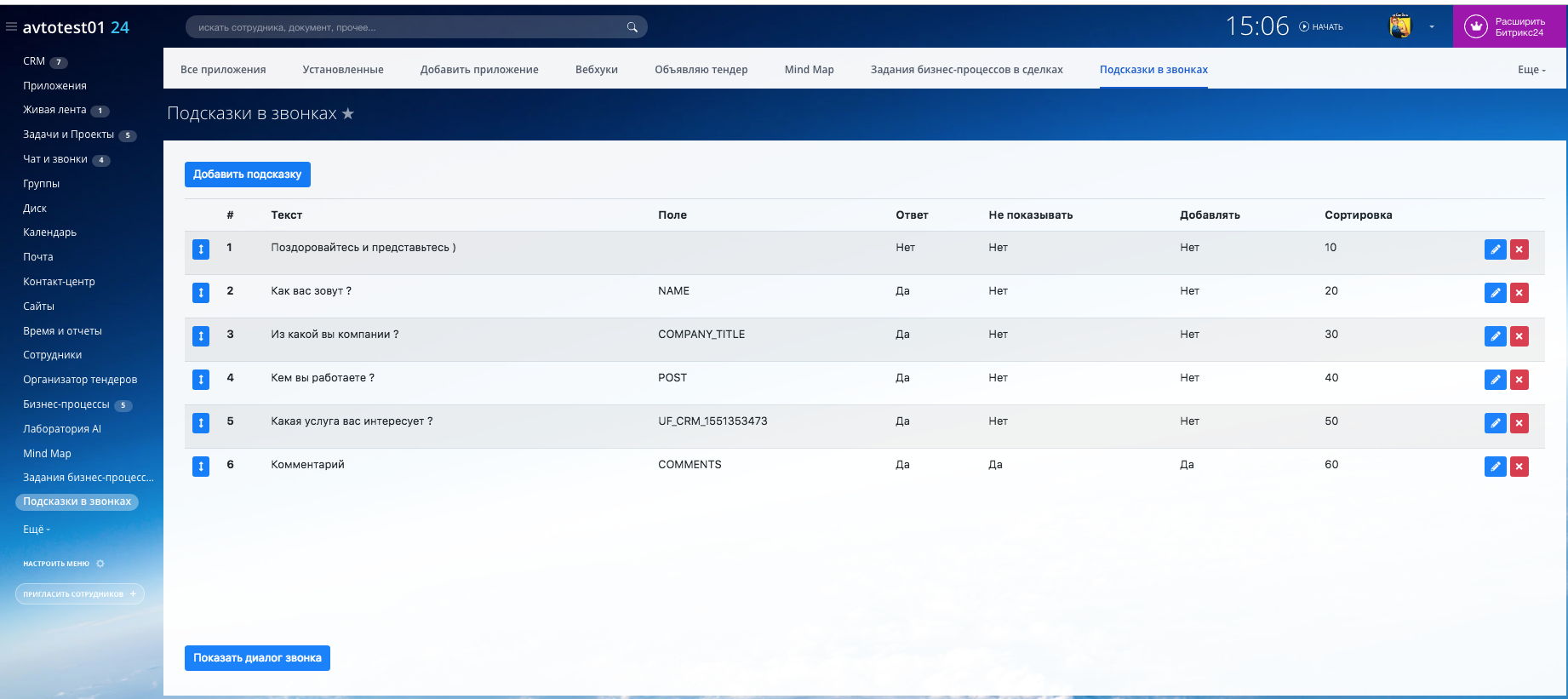Open the settings gear near 'Настроить меню'
This screenshot has height=699, width=1568.
pyautogui.click(x=100, y=564)
